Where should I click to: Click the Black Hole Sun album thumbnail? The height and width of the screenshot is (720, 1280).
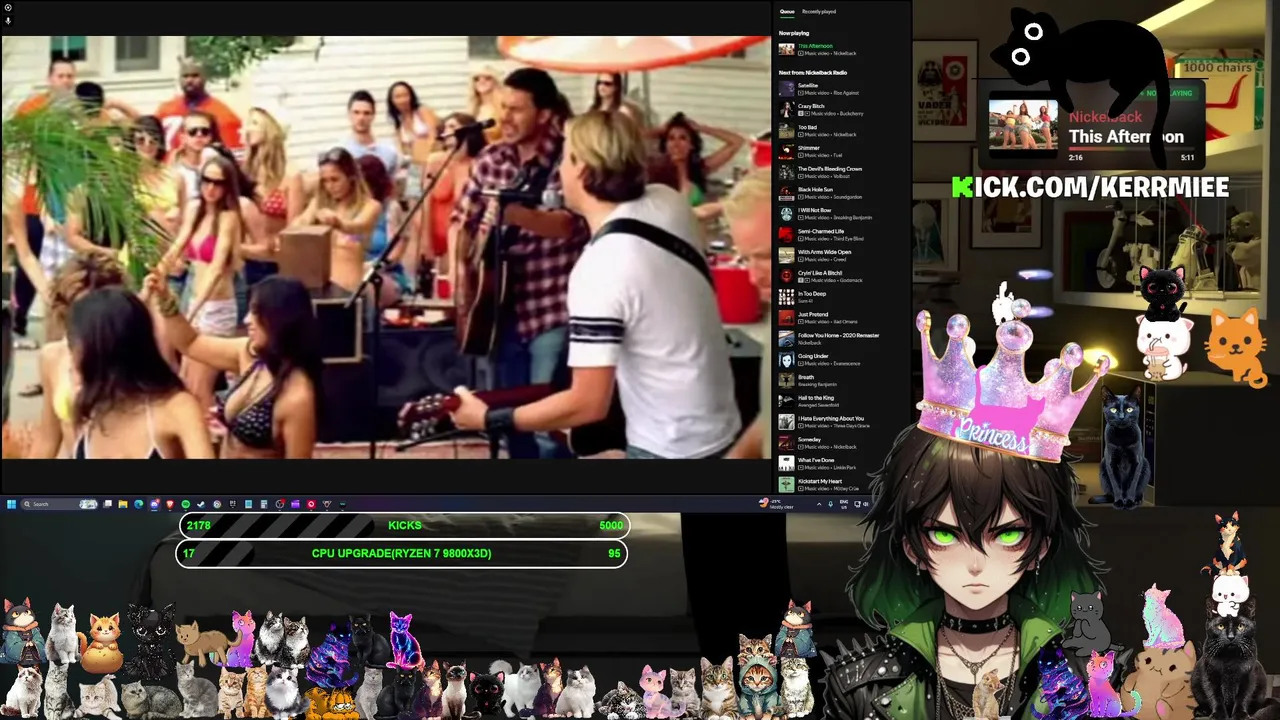[x=786, y=193]
